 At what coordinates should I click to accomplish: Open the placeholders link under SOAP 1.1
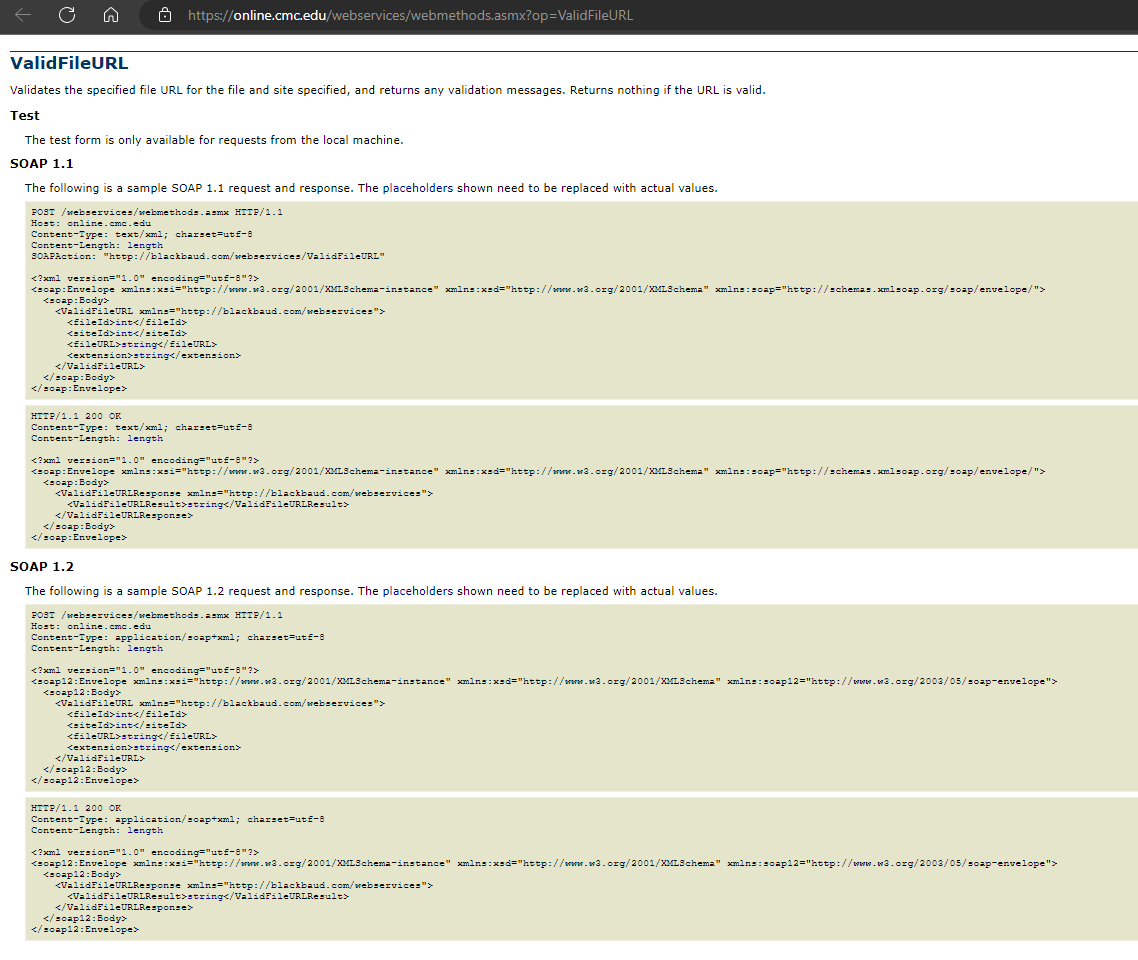417,188
